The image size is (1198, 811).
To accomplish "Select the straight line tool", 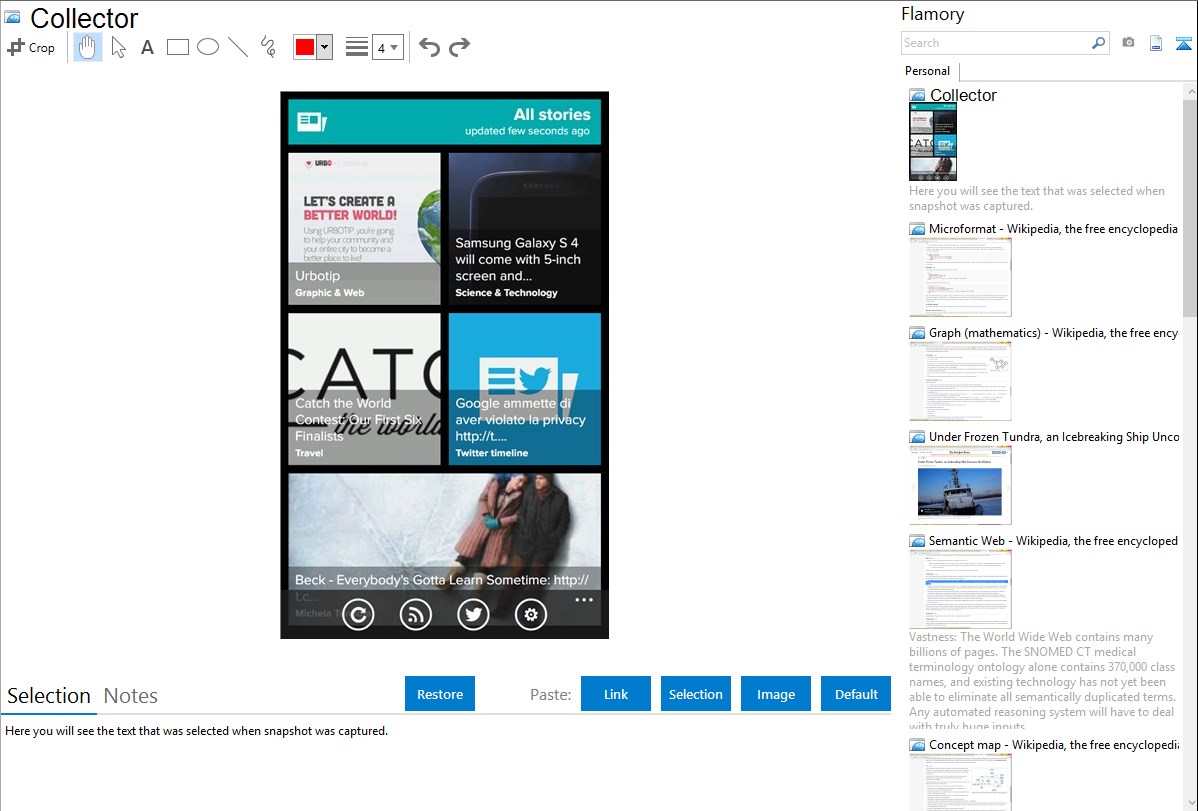I will [x=238, y=47].
